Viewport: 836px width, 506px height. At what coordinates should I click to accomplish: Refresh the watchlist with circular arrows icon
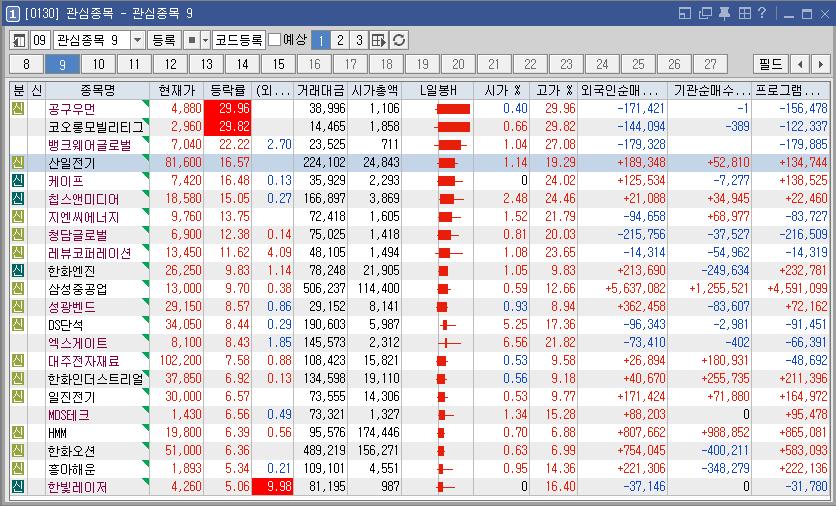pos(399,40)
